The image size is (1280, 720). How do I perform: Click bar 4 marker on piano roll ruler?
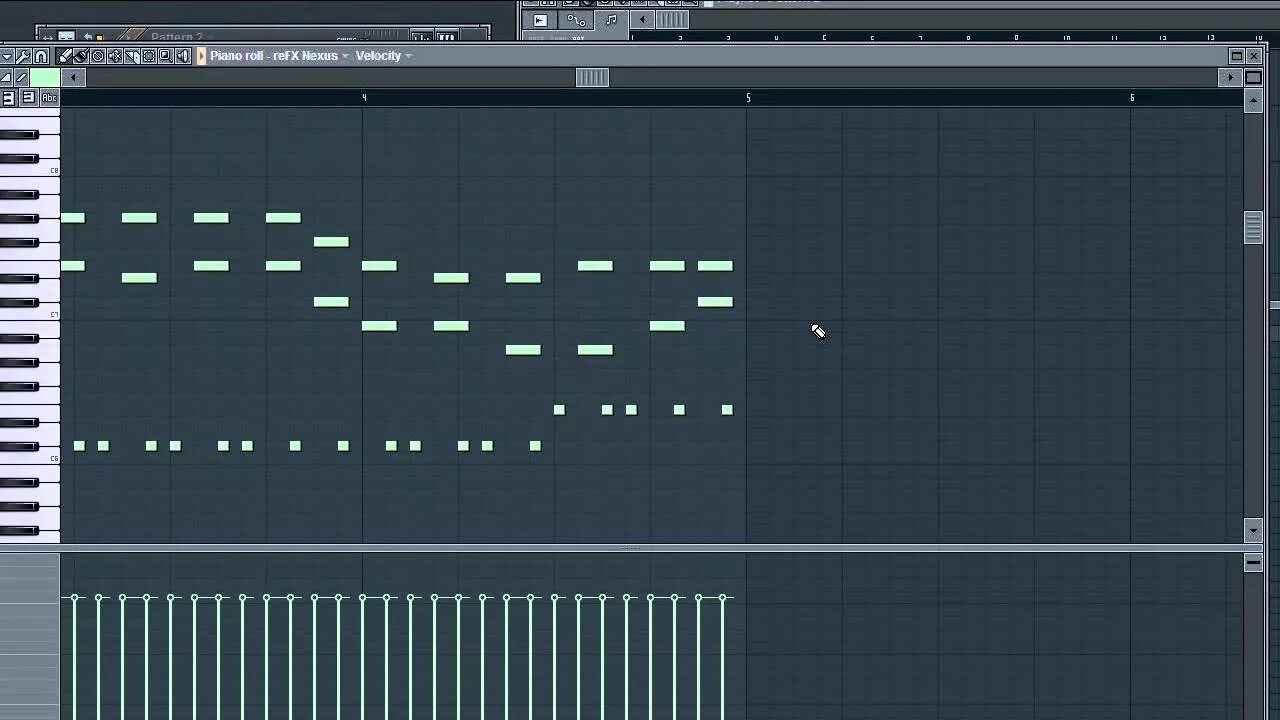coord(364,98)
